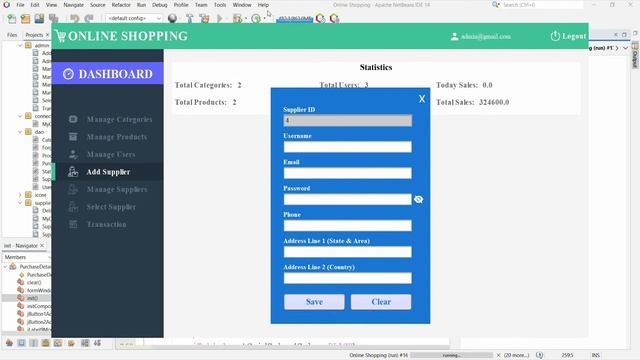The height and width of the screenshot is (360, 640).
Task: Click the Add Supplier sidebar item
Action: coord(108,172)
